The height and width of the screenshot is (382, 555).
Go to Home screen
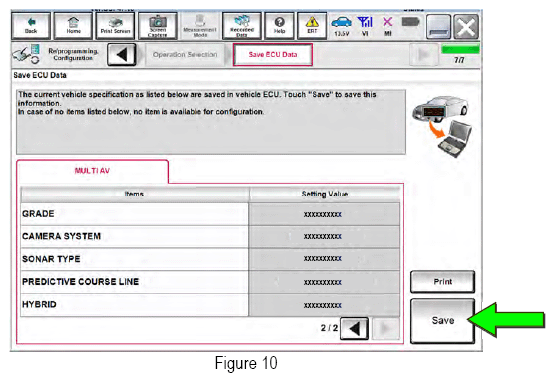pyautogui.click(x=73, y=26)
